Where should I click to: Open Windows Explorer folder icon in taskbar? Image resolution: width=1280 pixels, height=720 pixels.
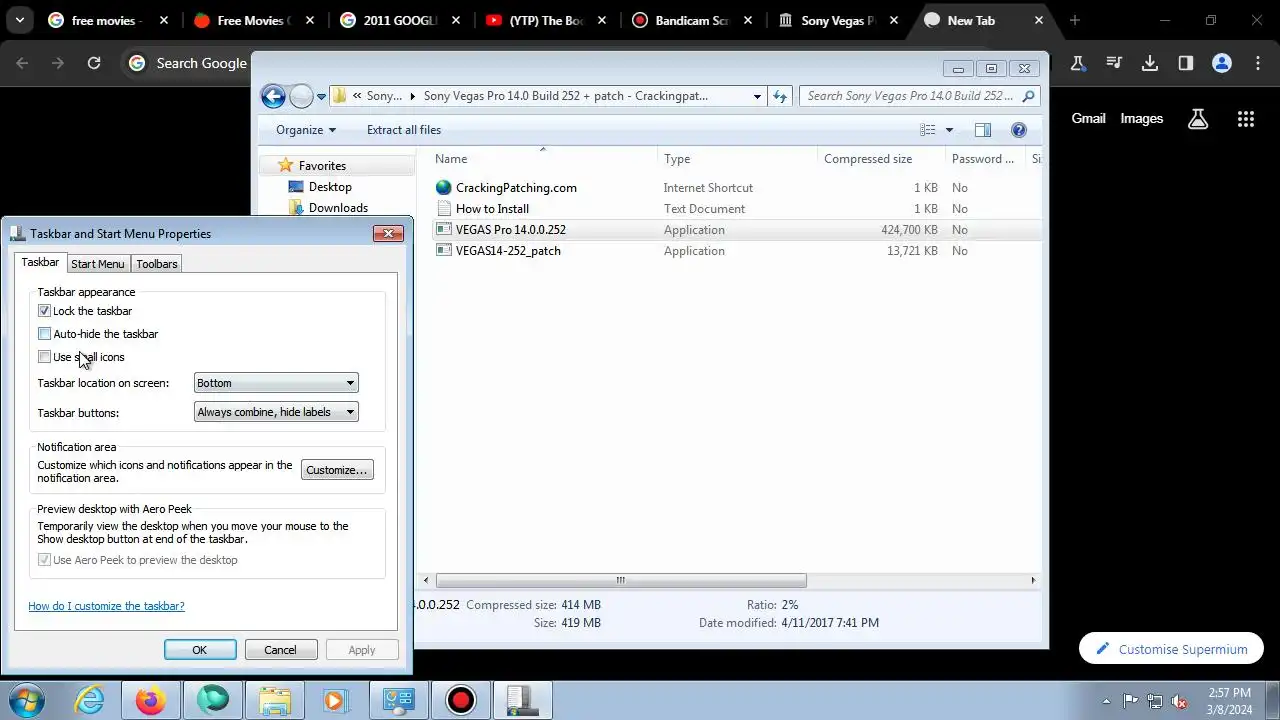pos(275,700)
